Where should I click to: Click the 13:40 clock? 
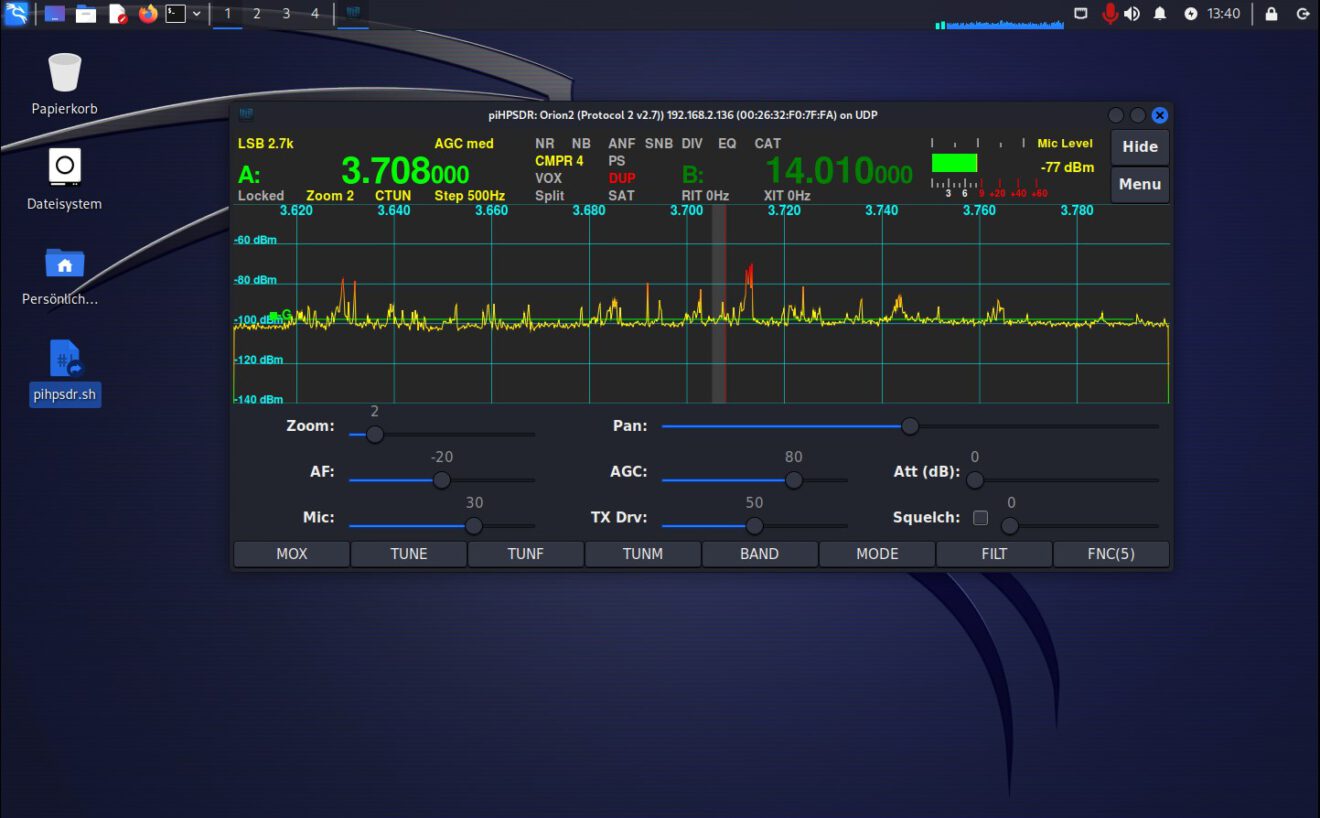tap(1223, 14)
